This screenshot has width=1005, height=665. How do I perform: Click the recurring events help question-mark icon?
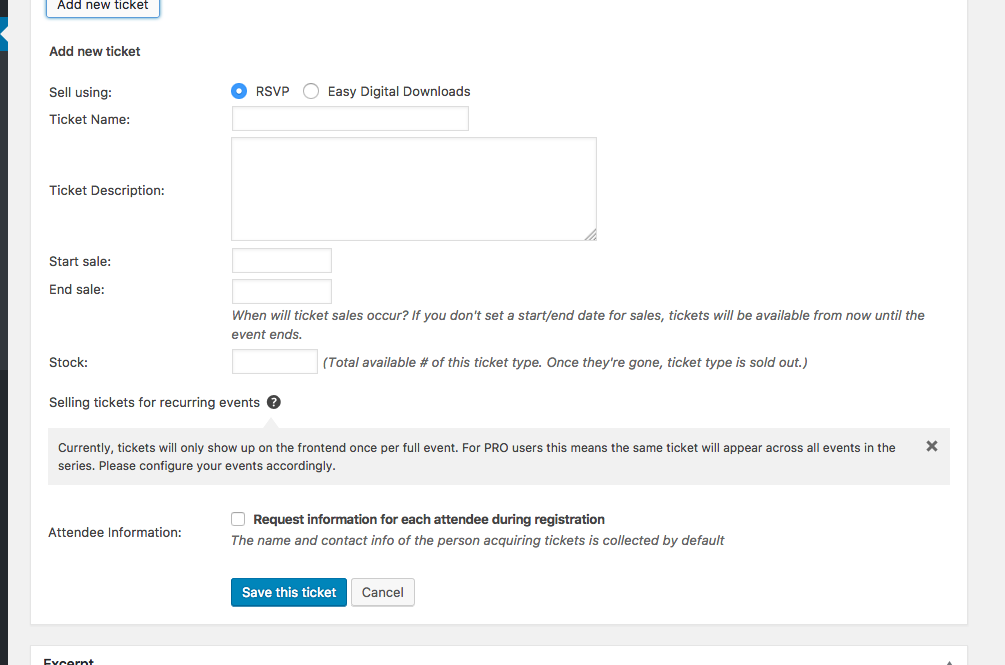274,402
